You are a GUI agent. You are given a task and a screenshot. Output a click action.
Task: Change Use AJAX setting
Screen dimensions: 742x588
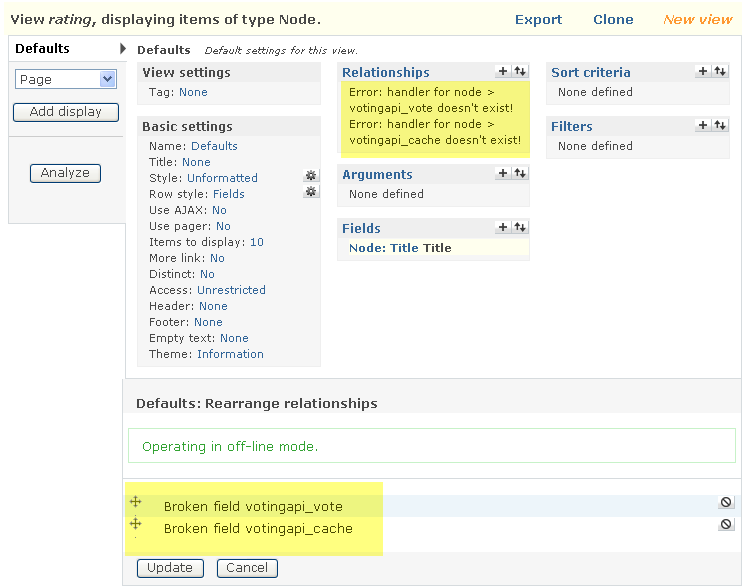[x=219, y=211]
